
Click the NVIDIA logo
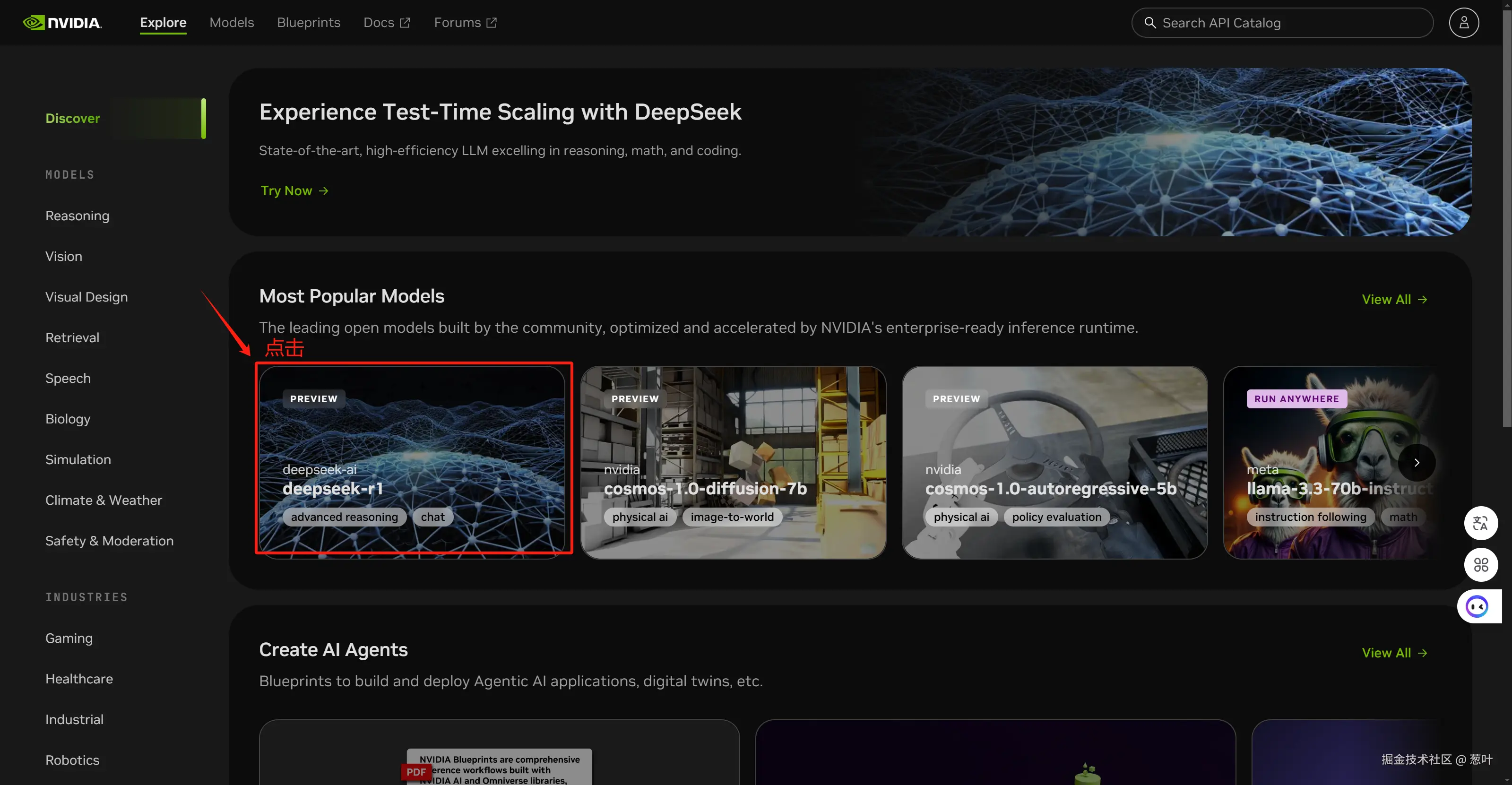pos(62,22)
